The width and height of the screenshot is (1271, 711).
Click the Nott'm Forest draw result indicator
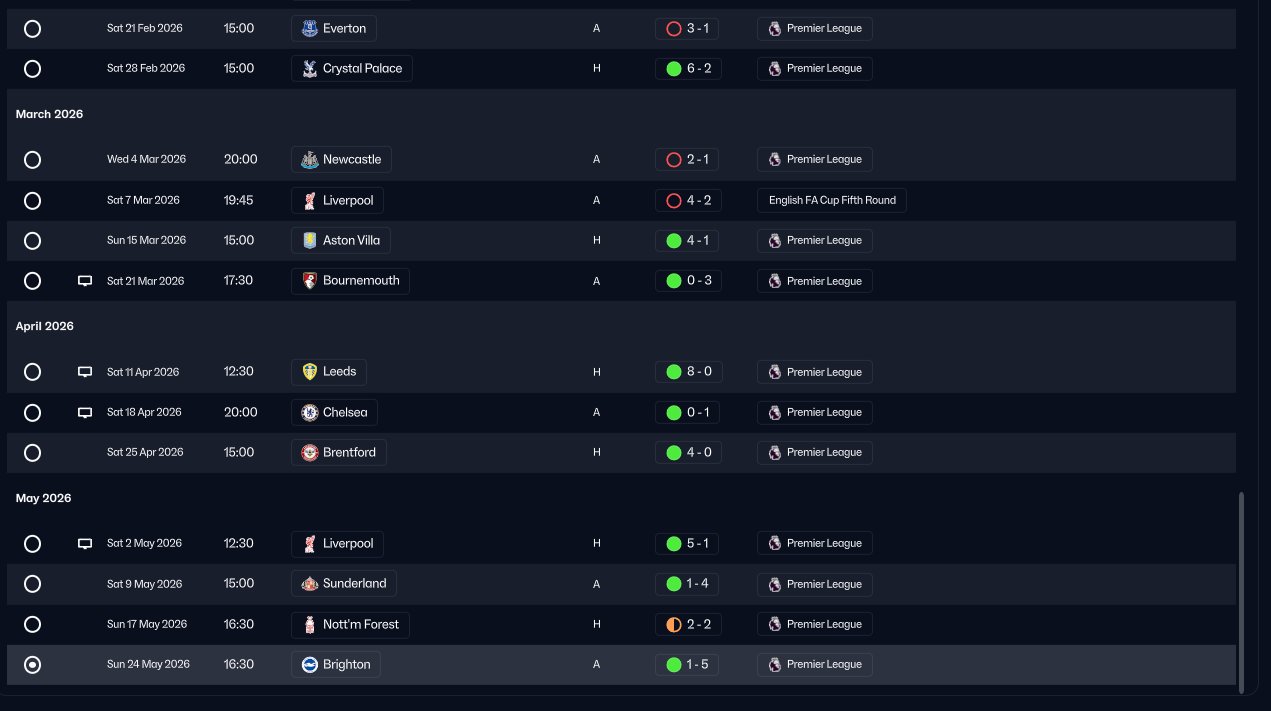[x=673, y=625]
